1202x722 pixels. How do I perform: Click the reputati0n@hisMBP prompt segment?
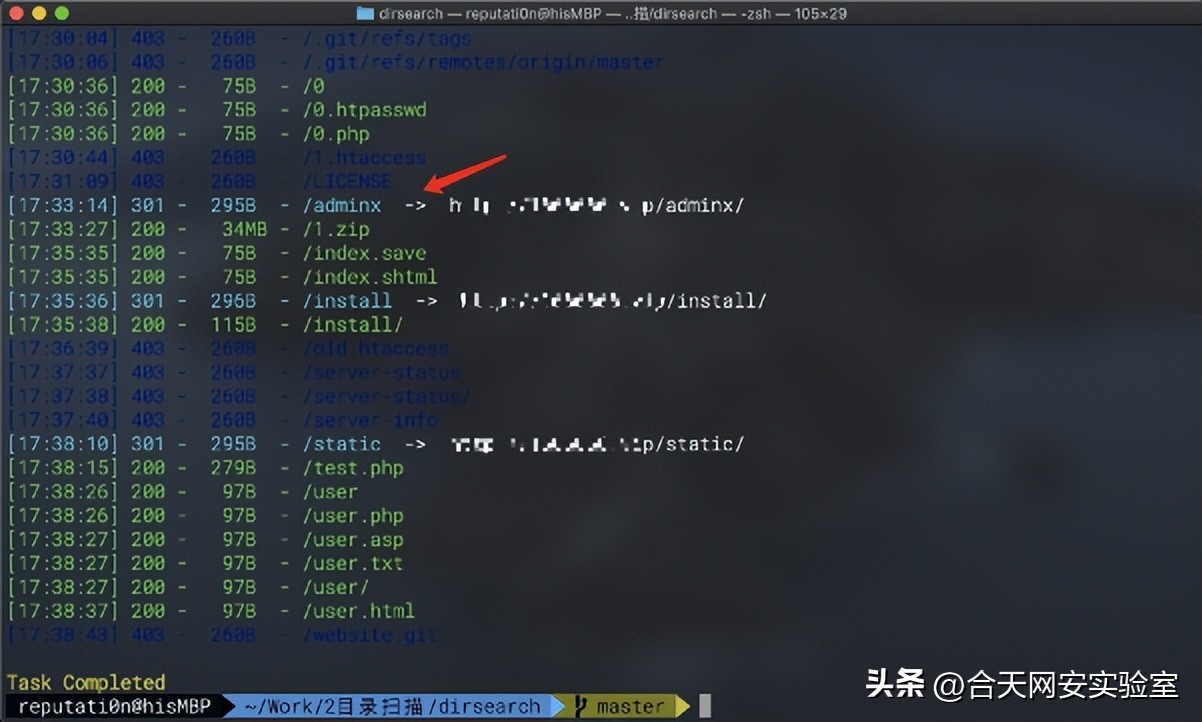pyautogui.click(x=113, y=707)
